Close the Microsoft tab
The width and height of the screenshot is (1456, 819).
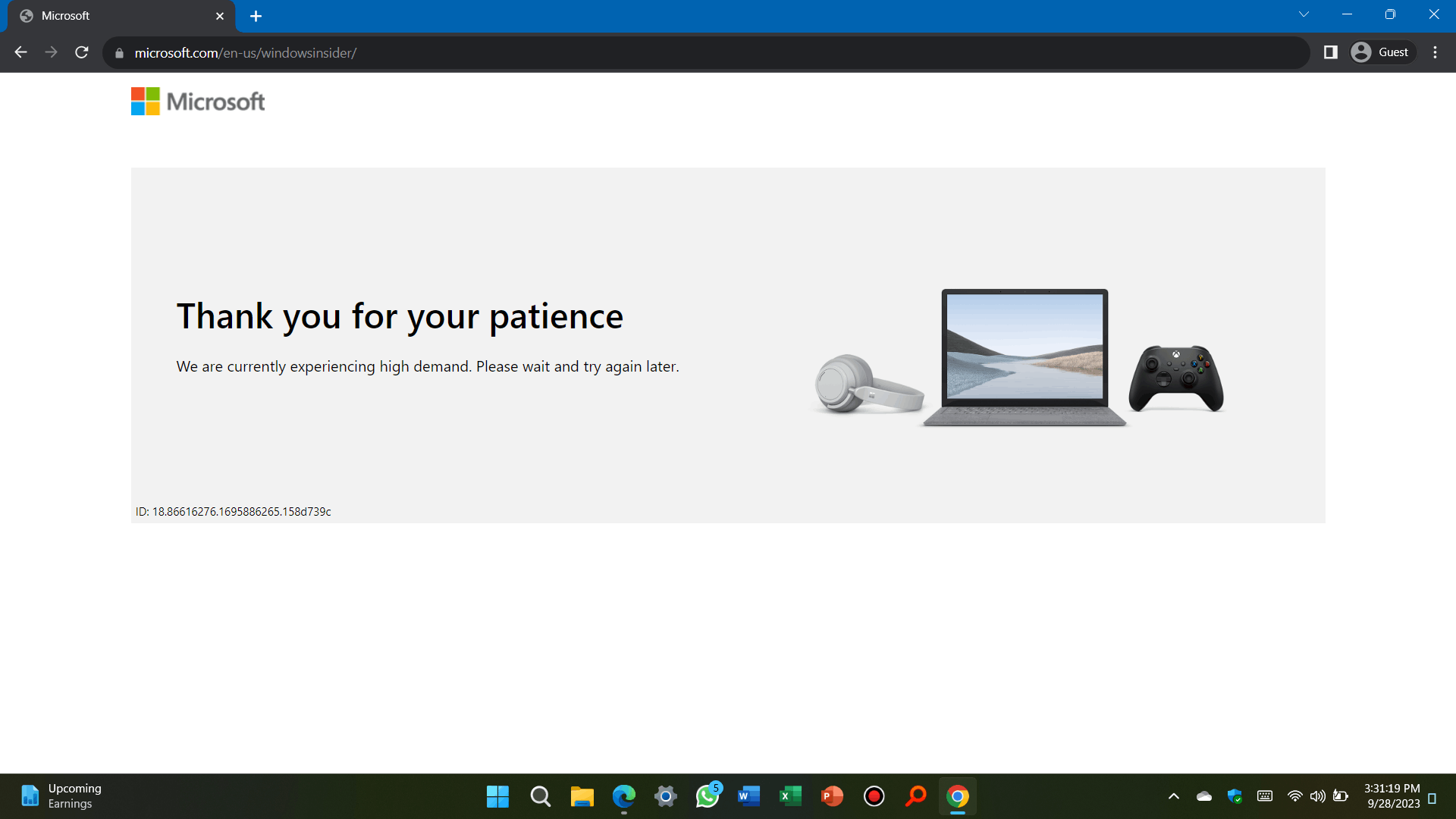pyautogui.click(x=220, y=16)
